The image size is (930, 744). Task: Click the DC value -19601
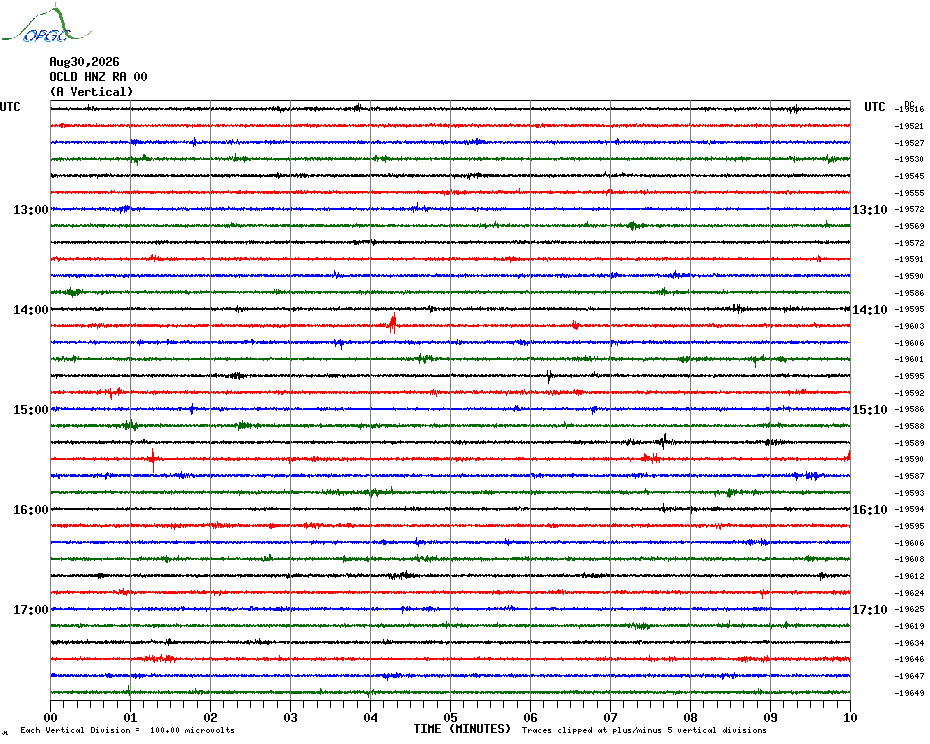909,360
